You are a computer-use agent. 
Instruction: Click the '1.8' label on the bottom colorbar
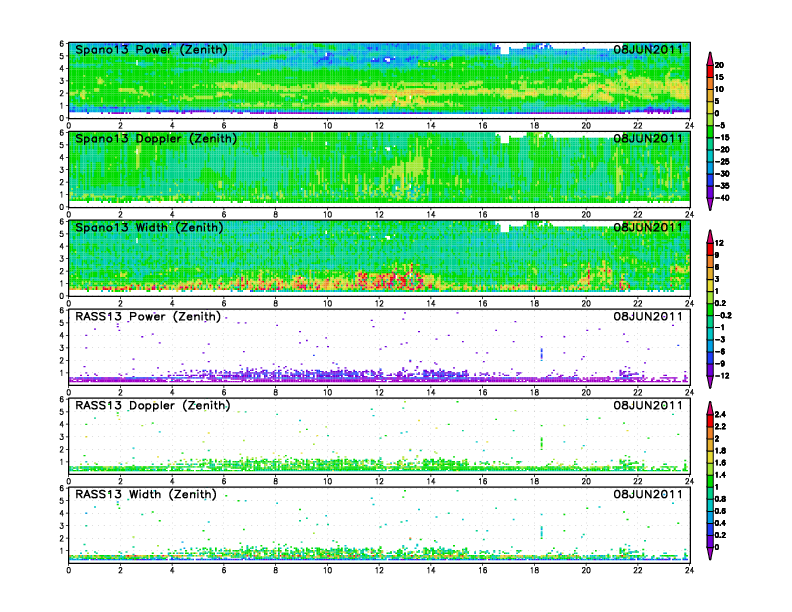(x=720, y=451)
